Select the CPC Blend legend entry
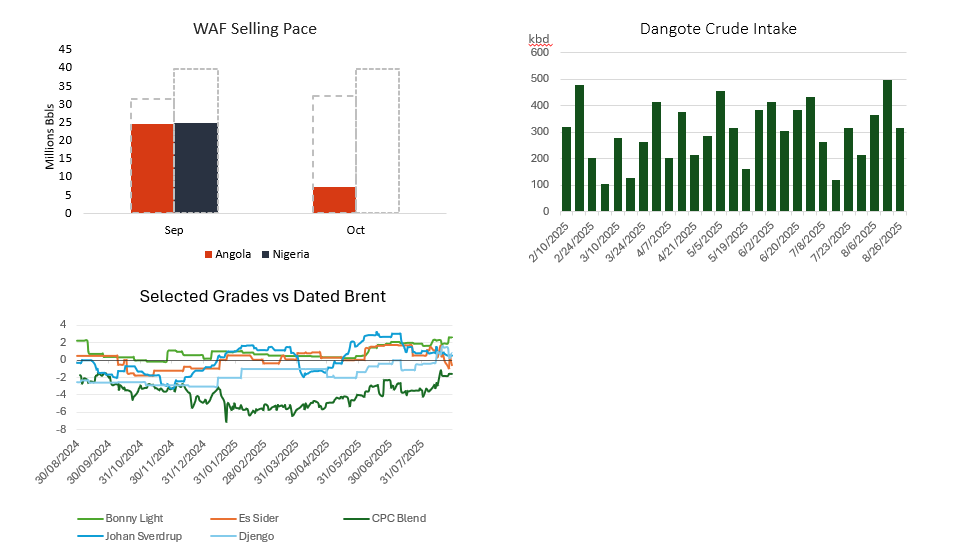The image size is (975, 557). (x=385, y=518)
